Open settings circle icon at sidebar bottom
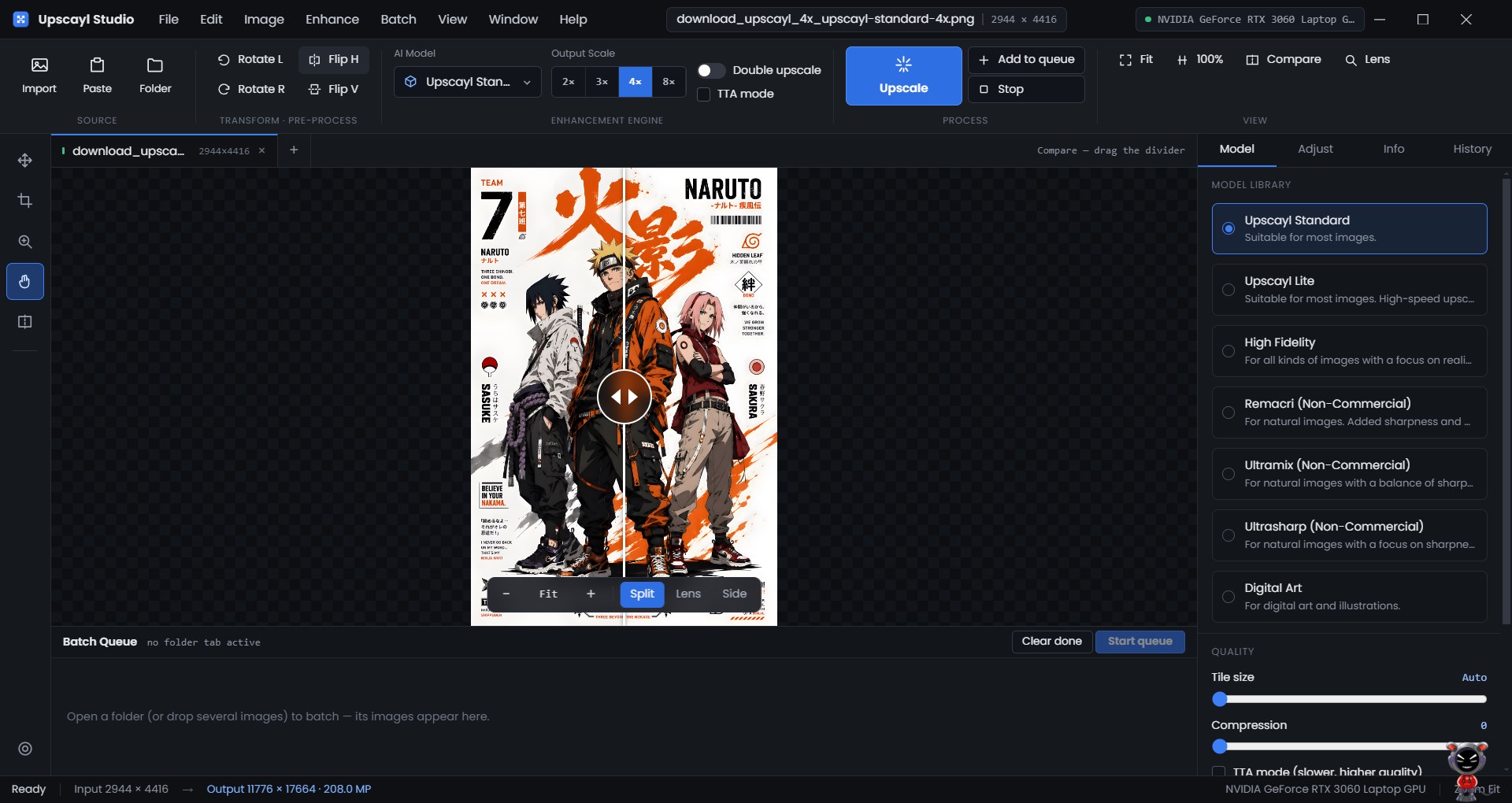The image size is (1512, 803). coord(25,749)
